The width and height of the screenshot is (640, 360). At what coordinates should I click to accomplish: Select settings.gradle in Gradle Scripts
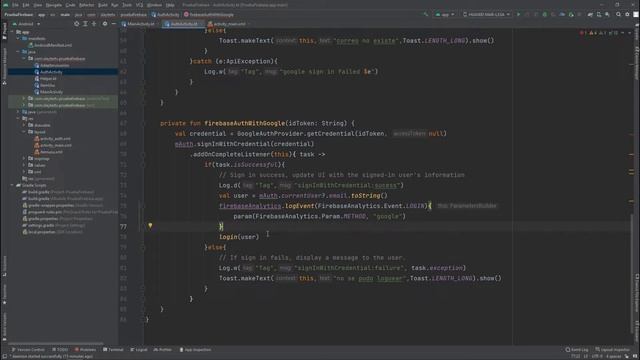53,225
